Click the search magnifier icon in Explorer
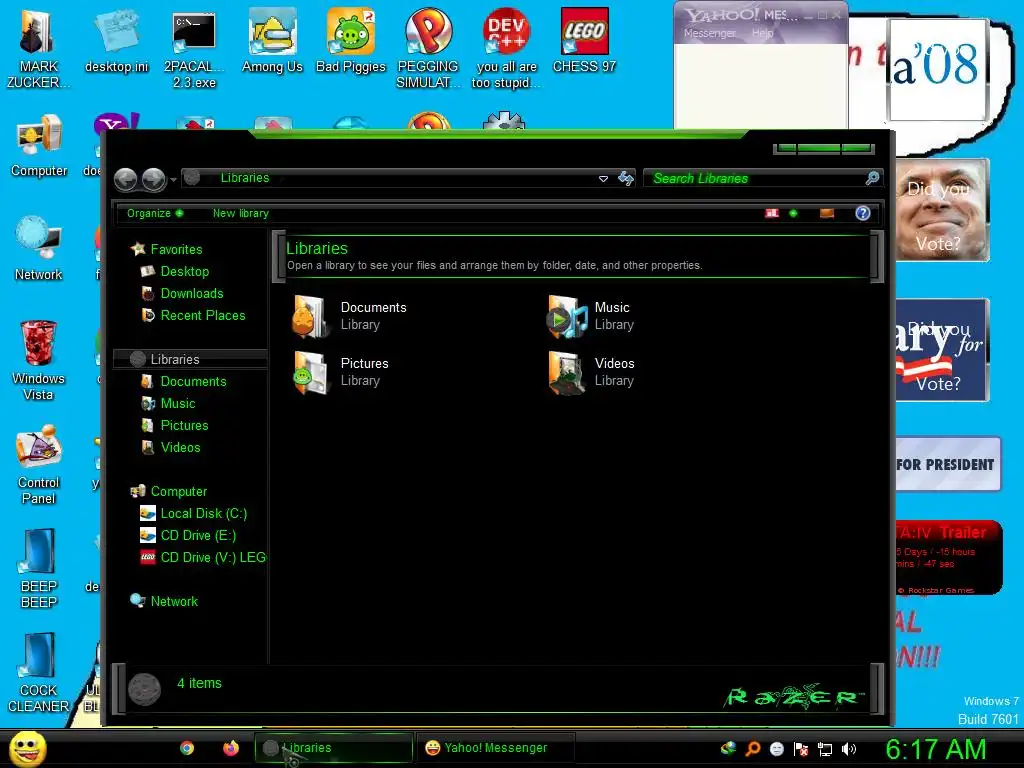Image resolution: width=1024 pixels, height=768 pixels. click(872, 178)
